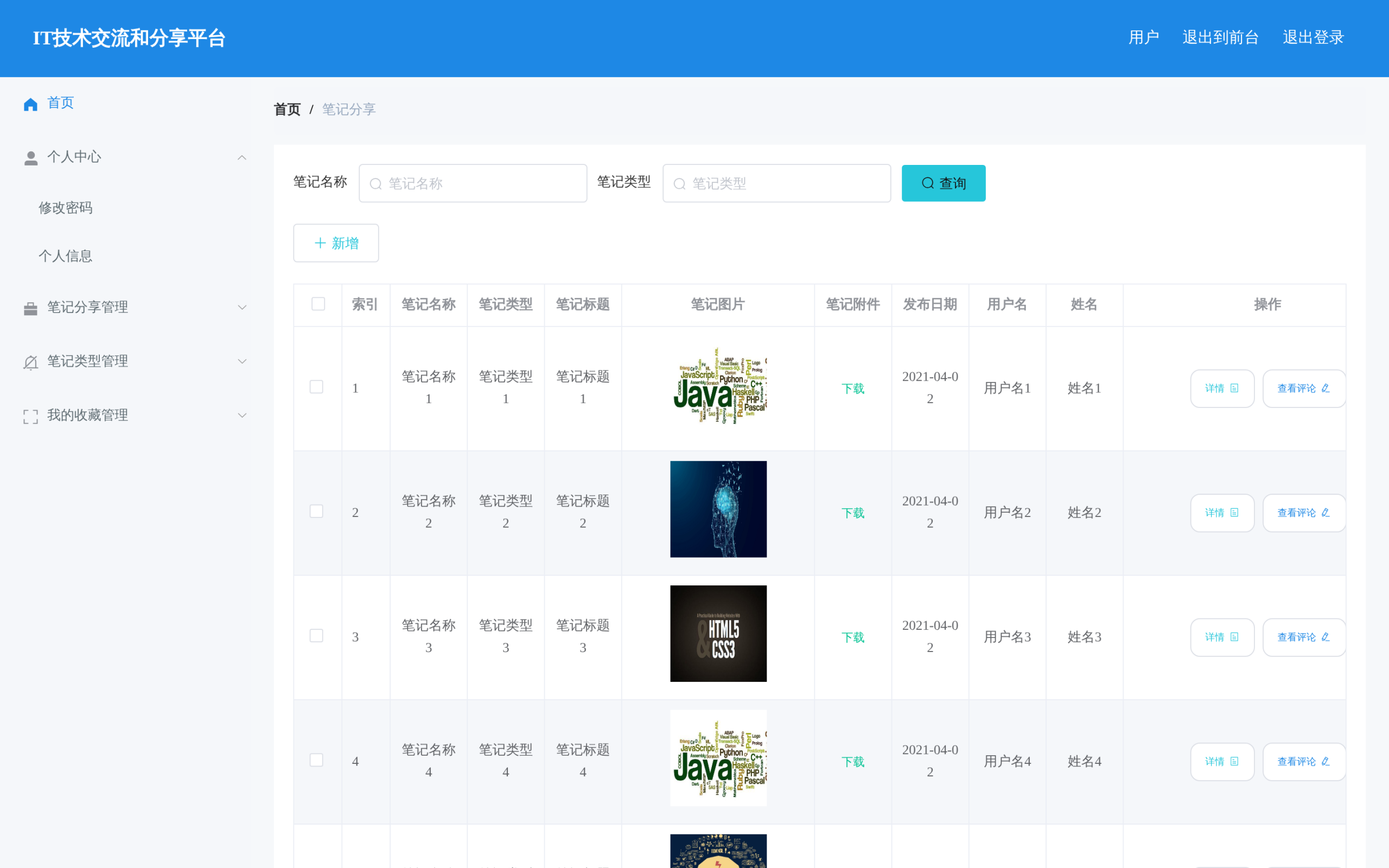Open the brain image thumbnail in row 2
Viewport: 1389px width, 868px height.
pyautogui.click(x=718, y=509)
